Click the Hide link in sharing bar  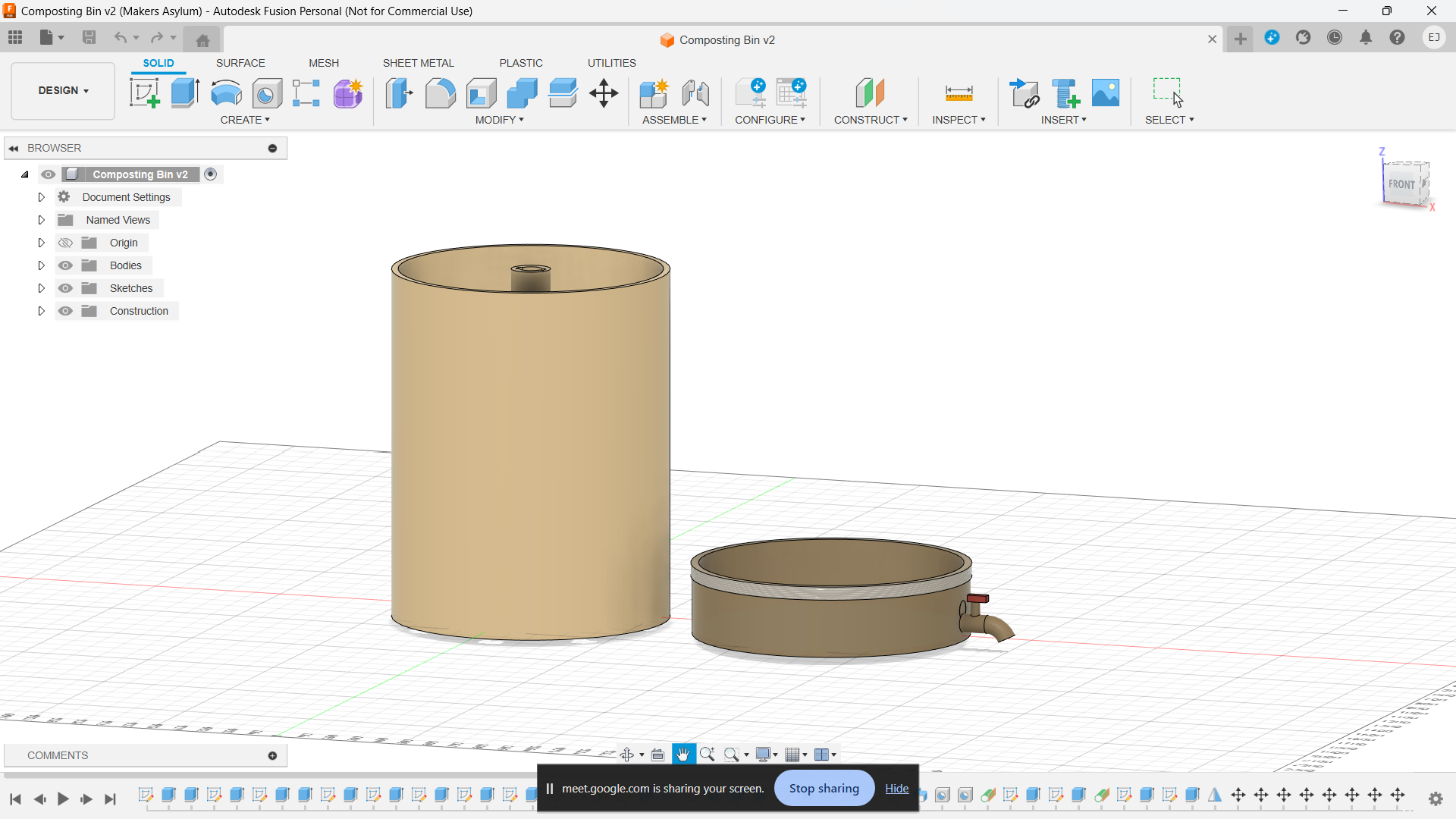(896, 789)
